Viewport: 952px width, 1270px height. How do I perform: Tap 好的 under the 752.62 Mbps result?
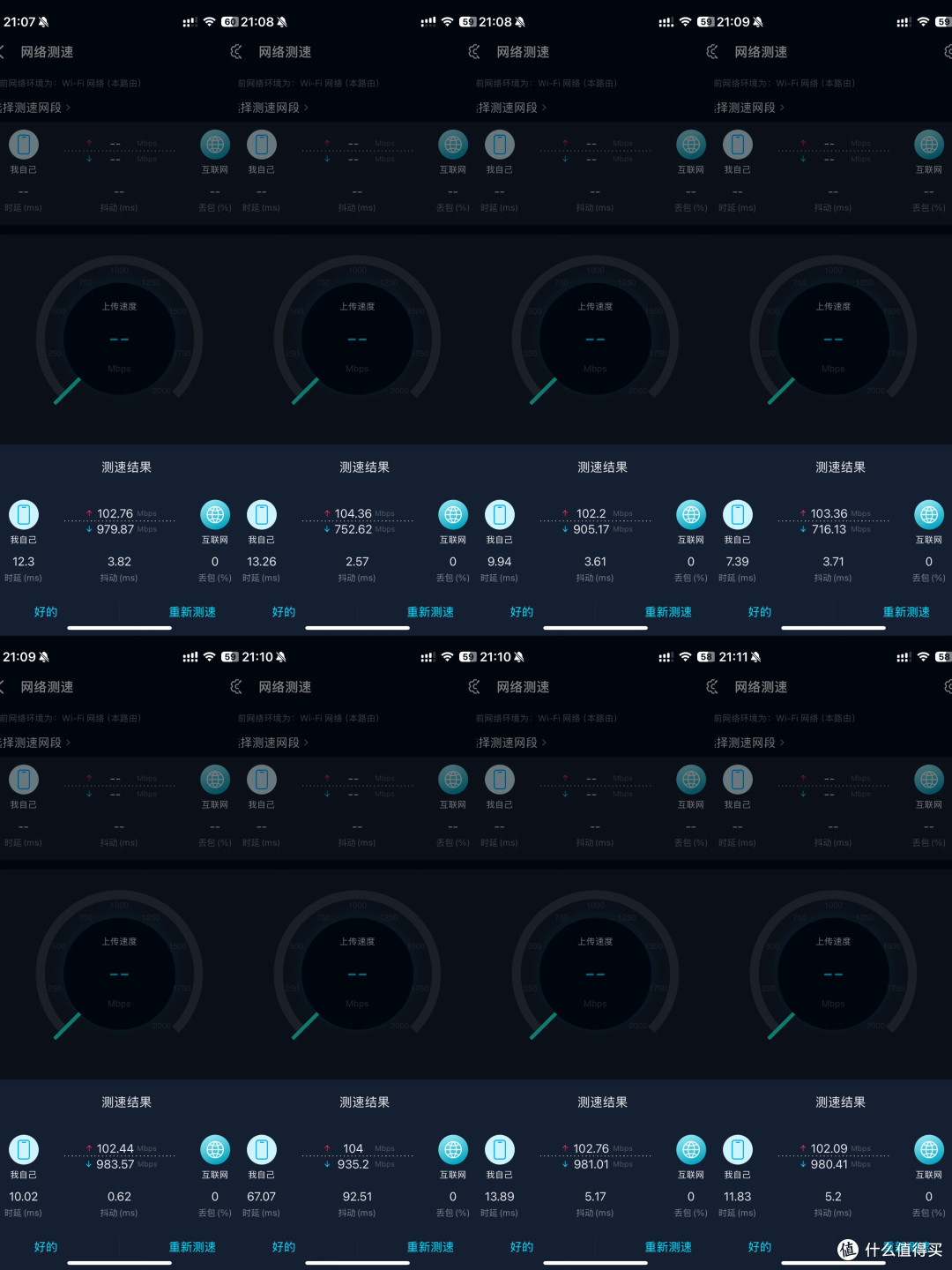click(284, 612)
